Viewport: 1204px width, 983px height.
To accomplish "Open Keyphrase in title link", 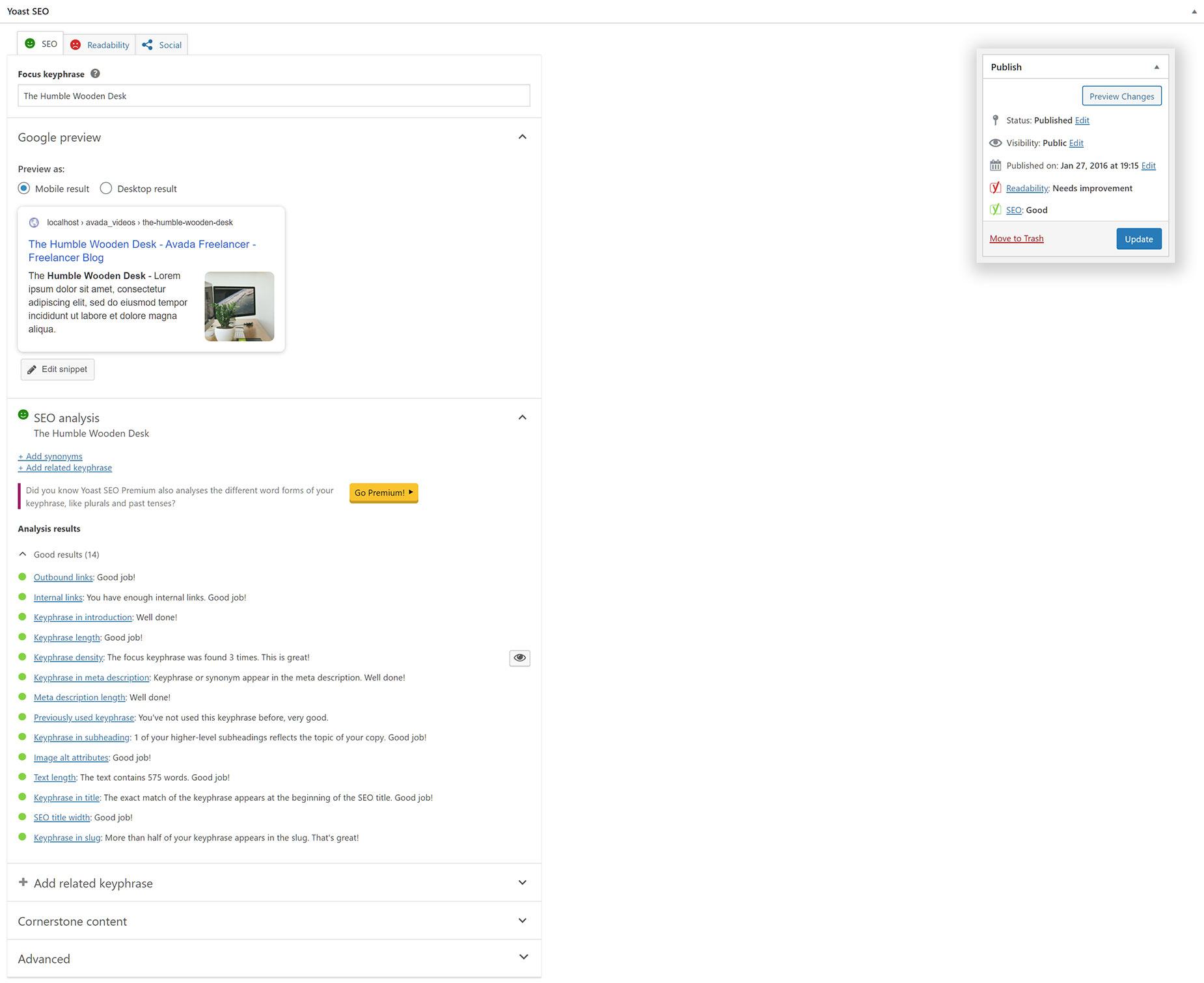I will tap(66, 798).
